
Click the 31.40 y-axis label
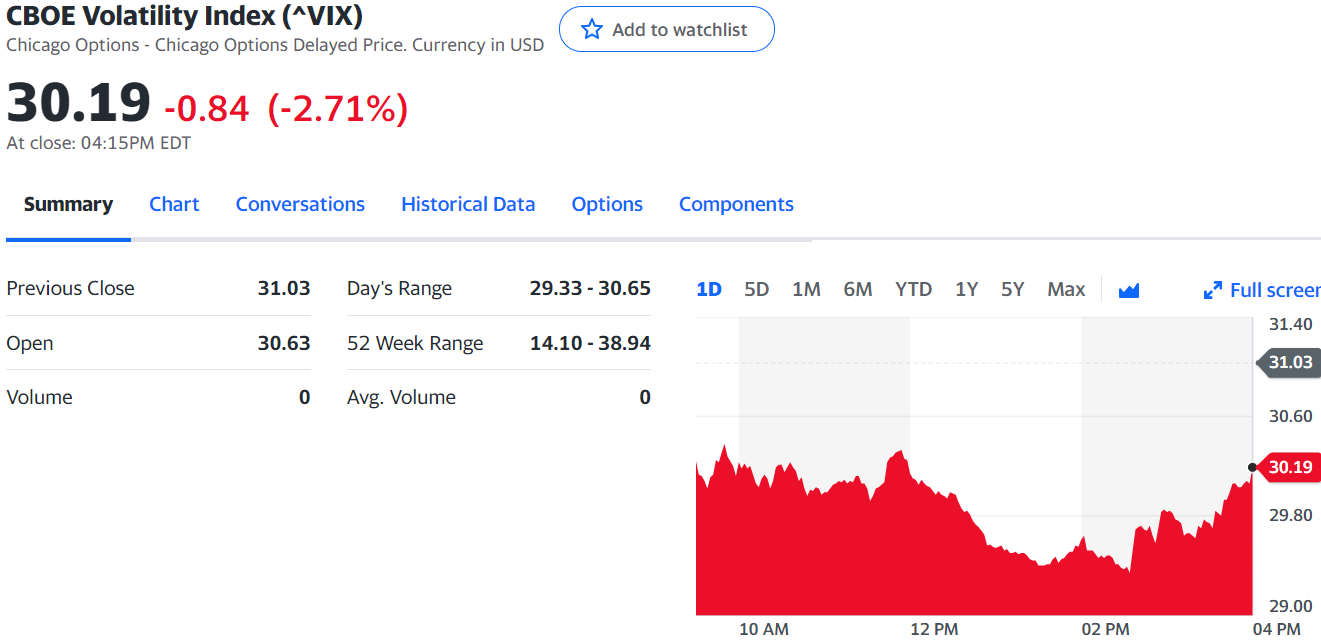click(1290, 324)
